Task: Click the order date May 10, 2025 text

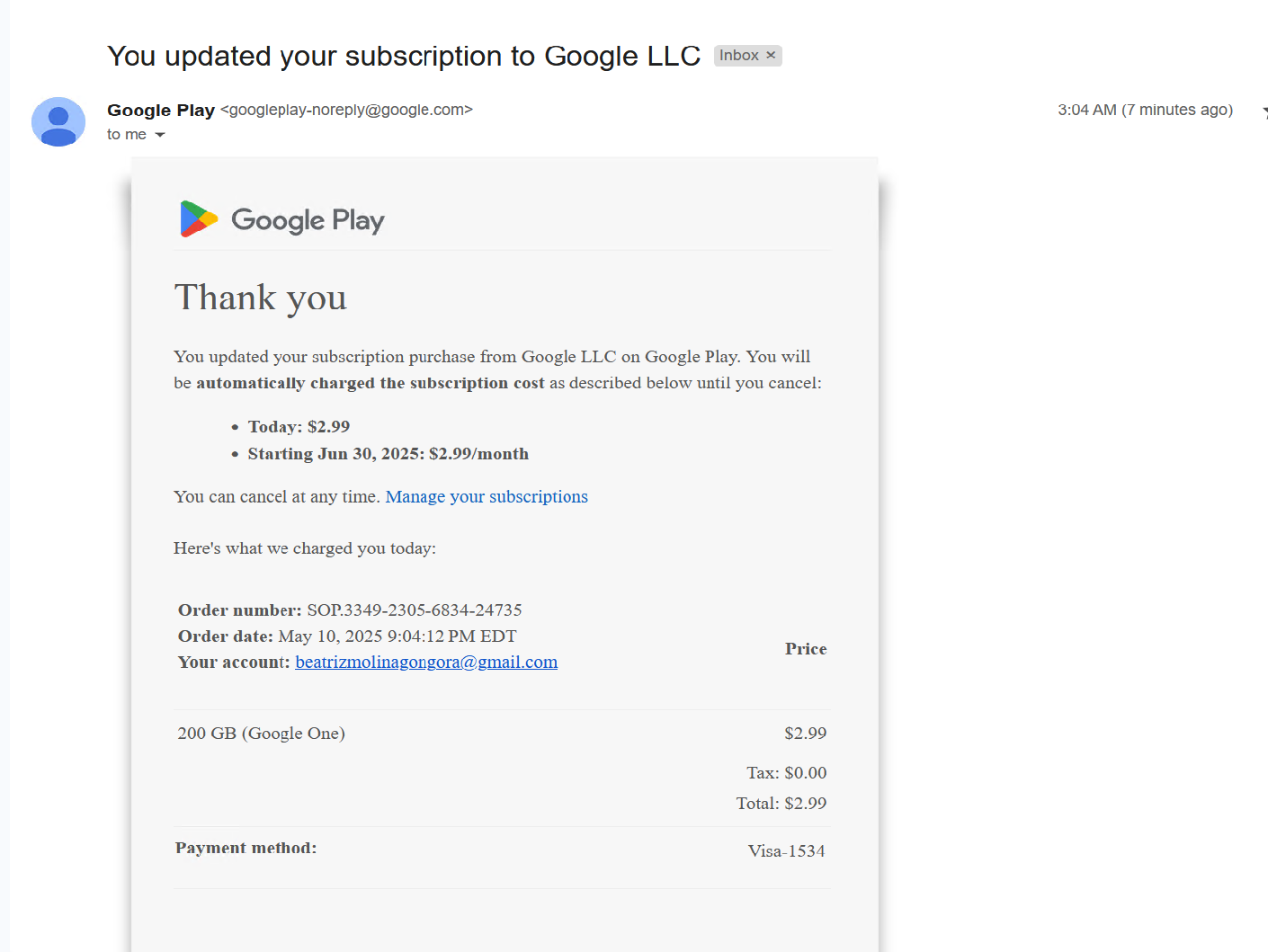Action: pos(397,636)
